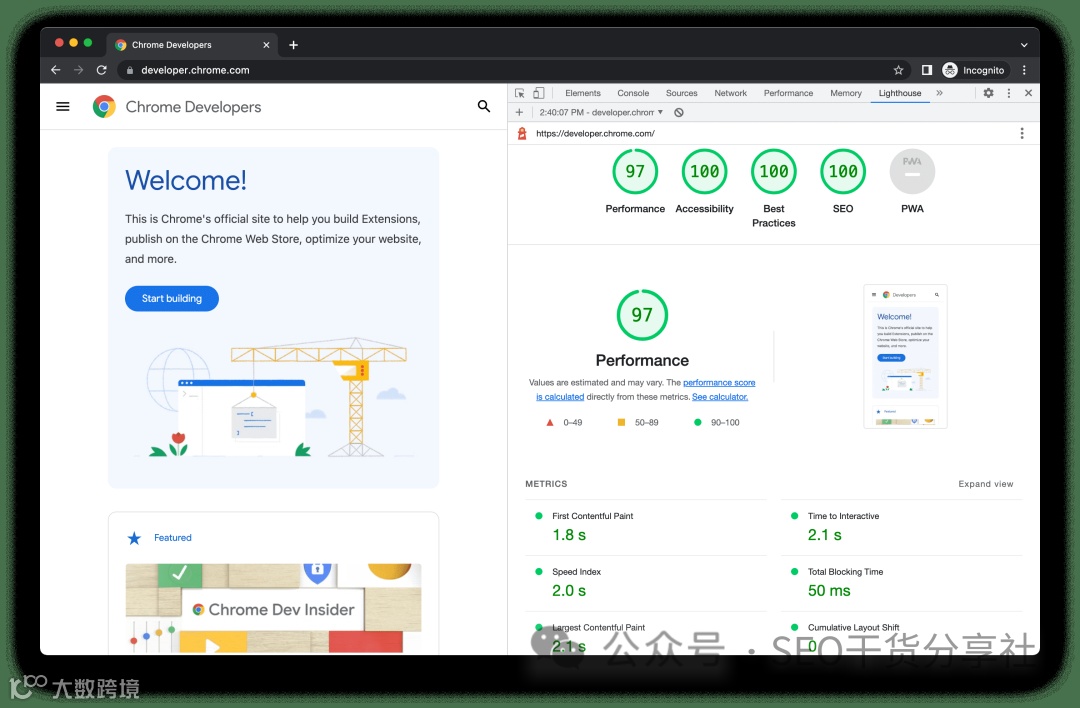This screenshot has height=708, width=1080.
Task: Switch to the Console tab
Action: point(633,93)
